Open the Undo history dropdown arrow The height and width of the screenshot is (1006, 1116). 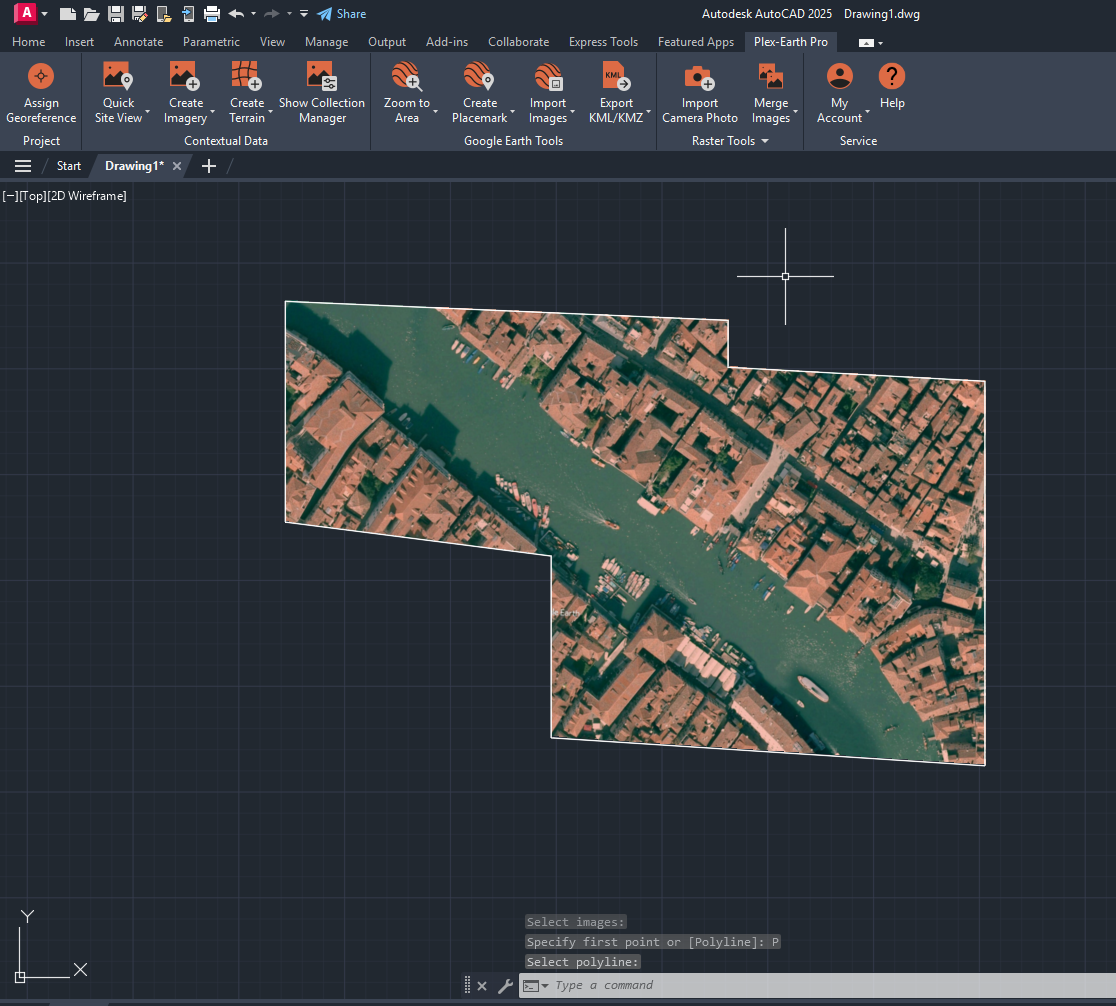253,14
